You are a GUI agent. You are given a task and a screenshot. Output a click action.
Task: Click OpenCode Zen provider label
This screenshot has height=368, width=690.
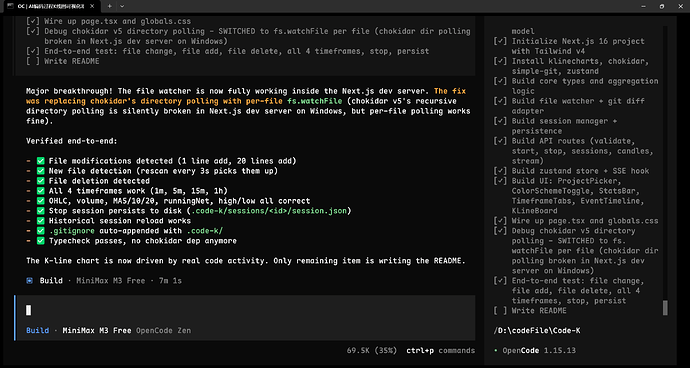163,330
